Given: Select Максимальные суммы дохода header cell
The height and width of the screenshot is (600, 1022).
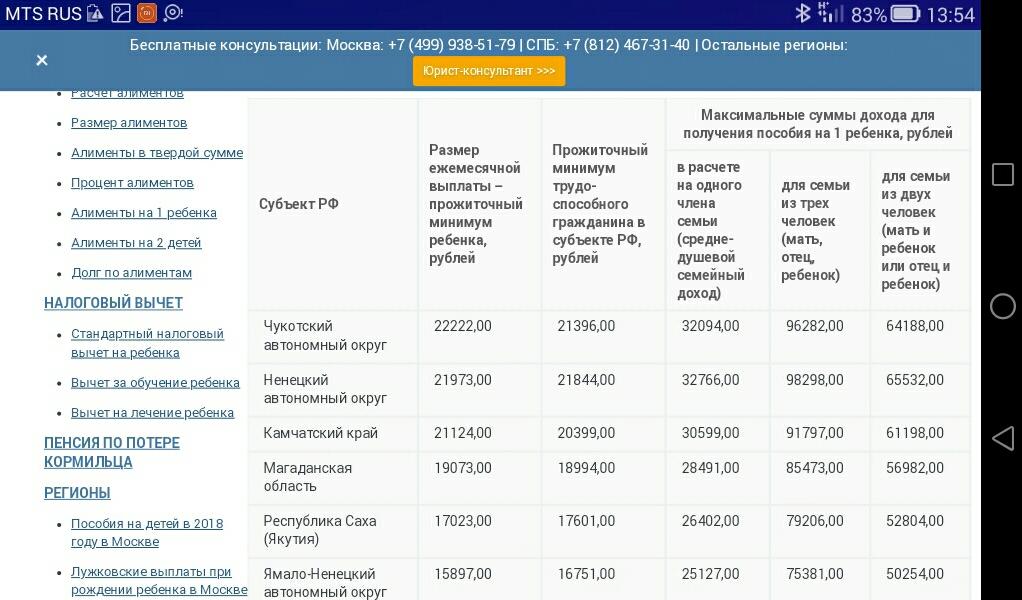Looking at the screenshot, I should (x=818, y=124).
